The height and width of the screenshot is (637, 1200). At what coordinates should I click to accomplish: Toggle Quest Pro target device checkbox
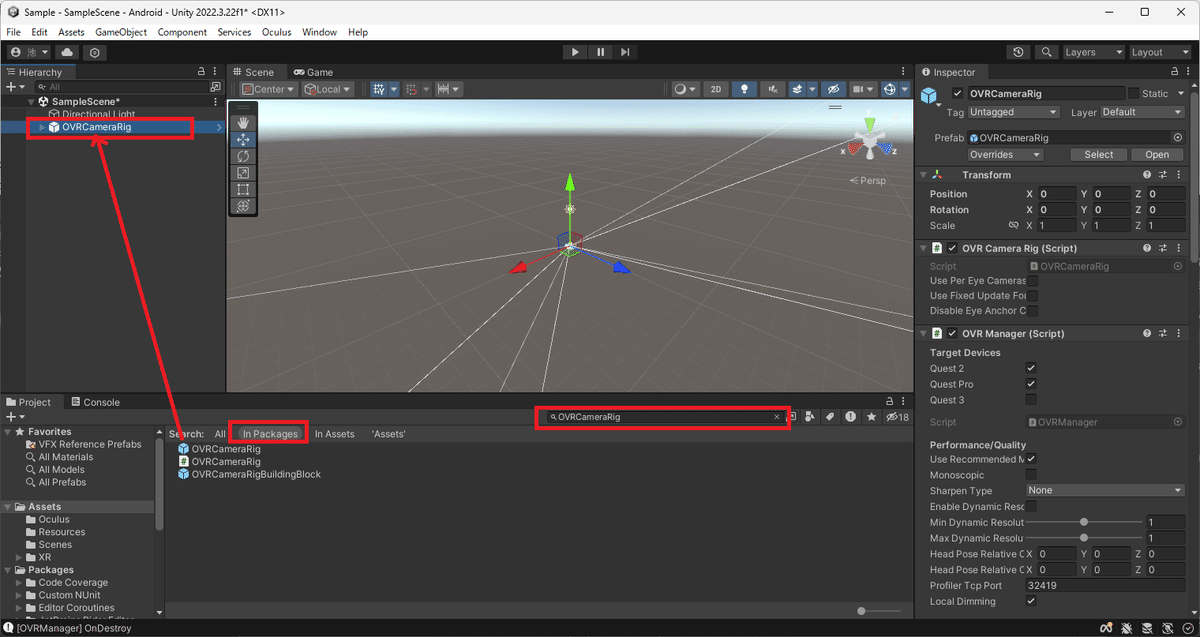(1031, 384)
